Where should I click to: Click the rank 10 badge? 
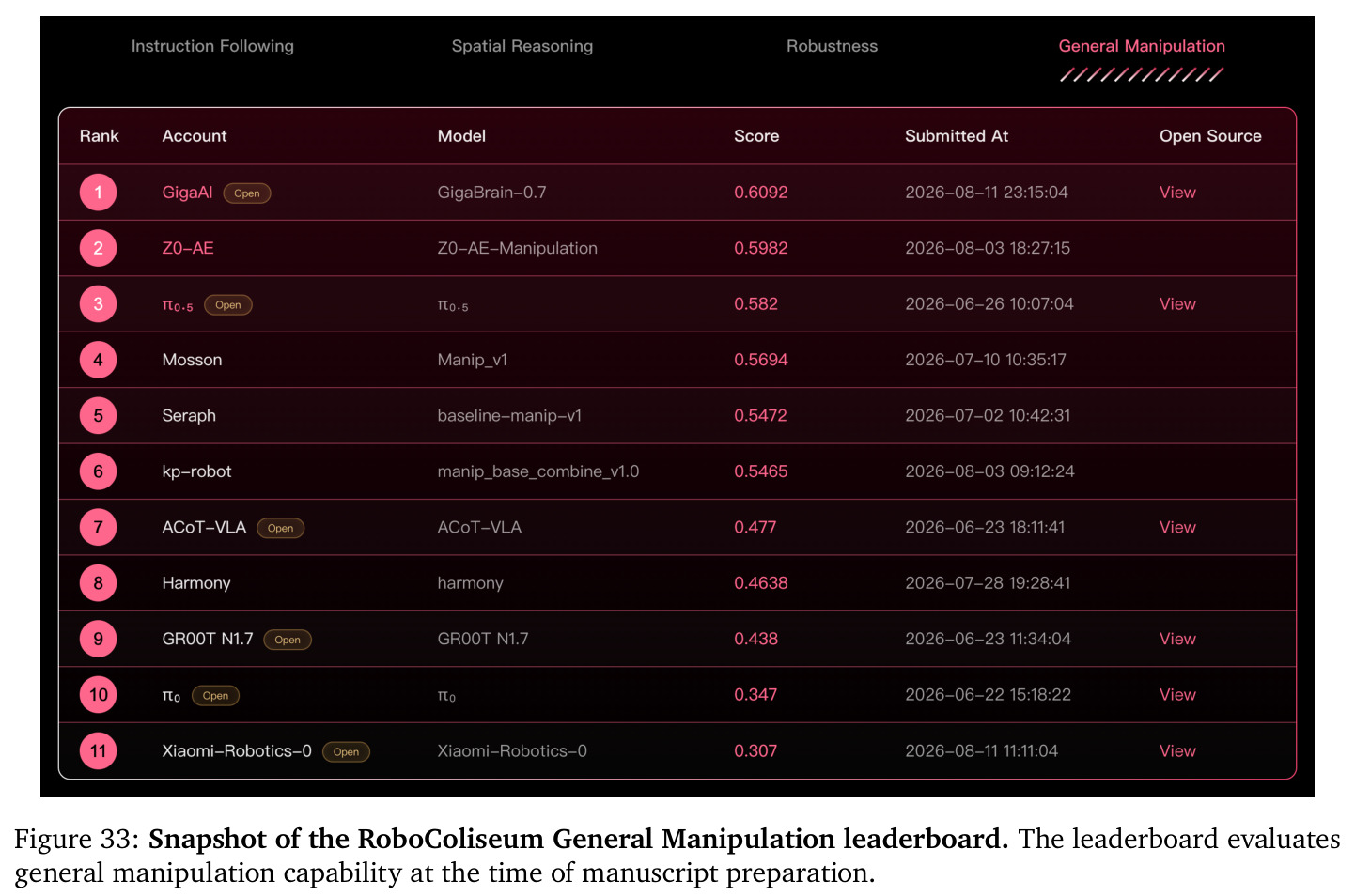(x=98, y=695)
